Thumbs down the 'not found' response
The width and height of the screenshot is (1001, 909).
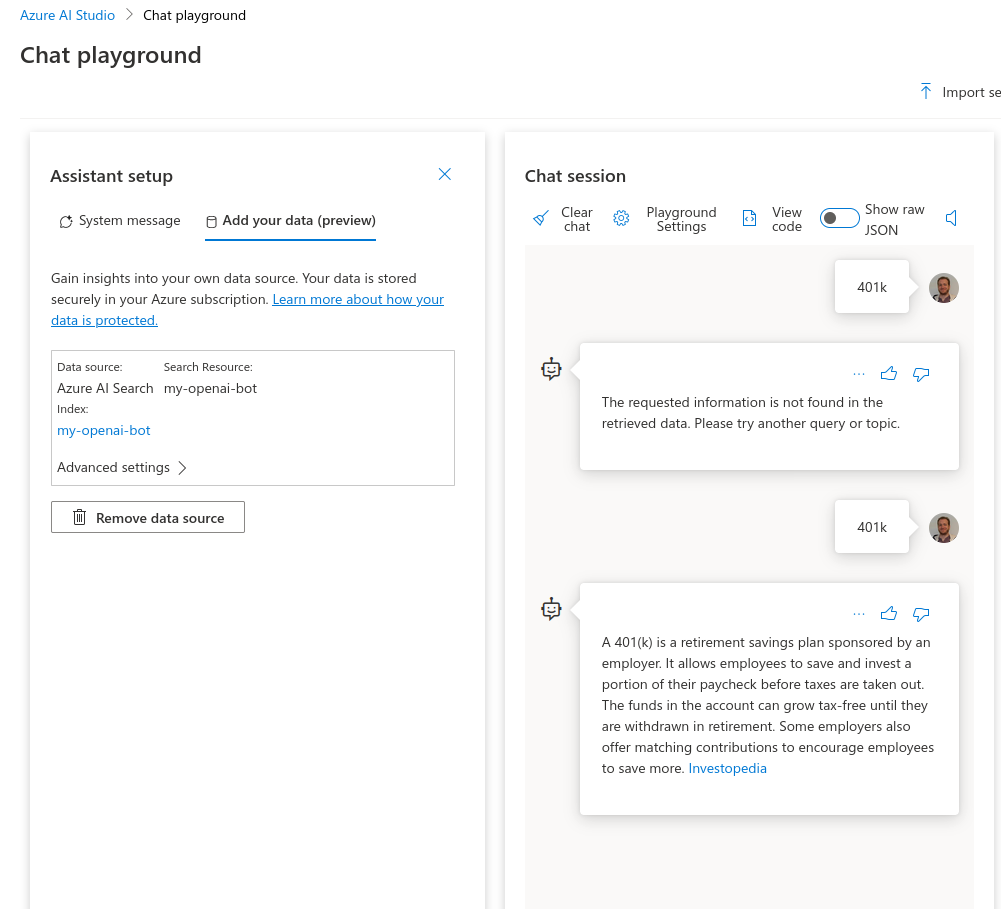(x=921, y=374)
